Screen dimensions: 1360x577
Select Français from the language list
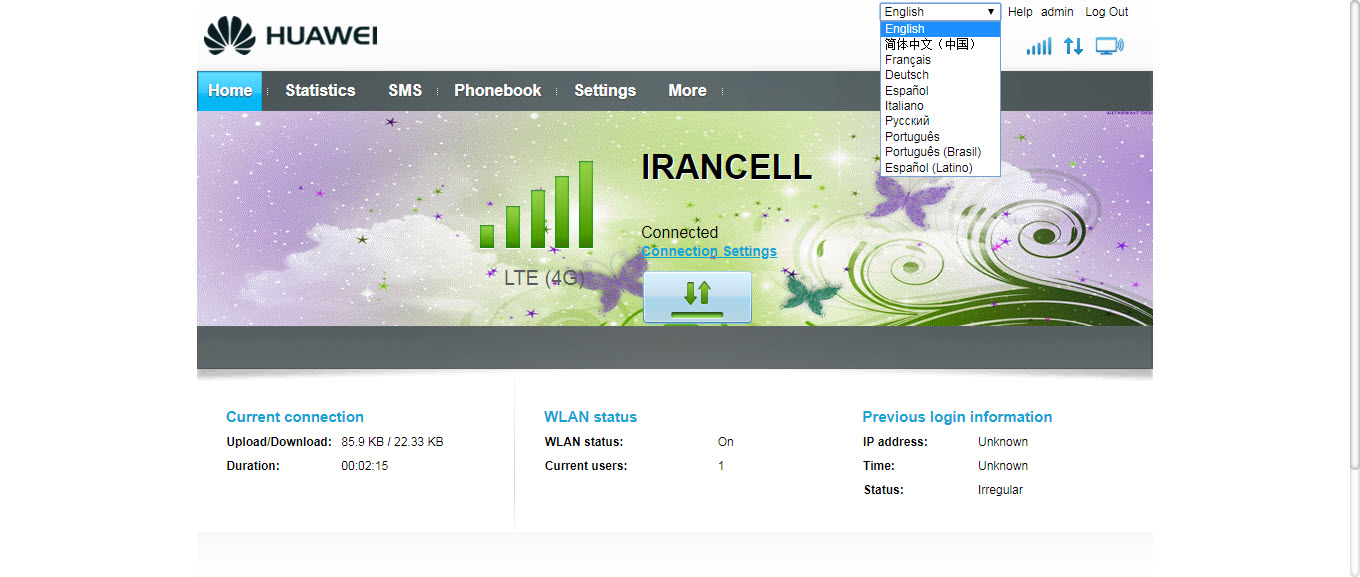[940, 59]
